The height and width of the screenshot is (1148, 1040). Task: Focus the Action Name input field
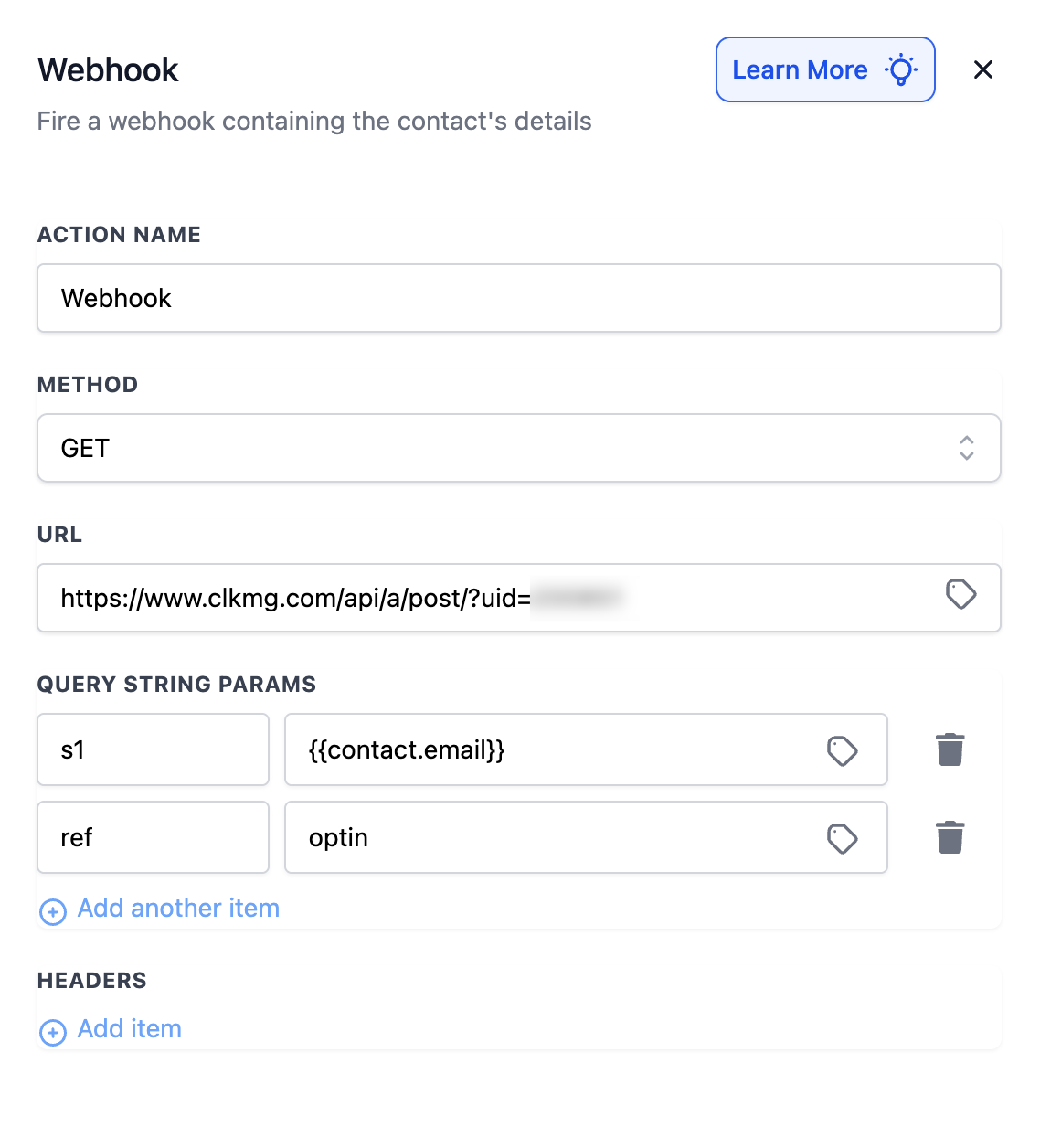(518, 298)
